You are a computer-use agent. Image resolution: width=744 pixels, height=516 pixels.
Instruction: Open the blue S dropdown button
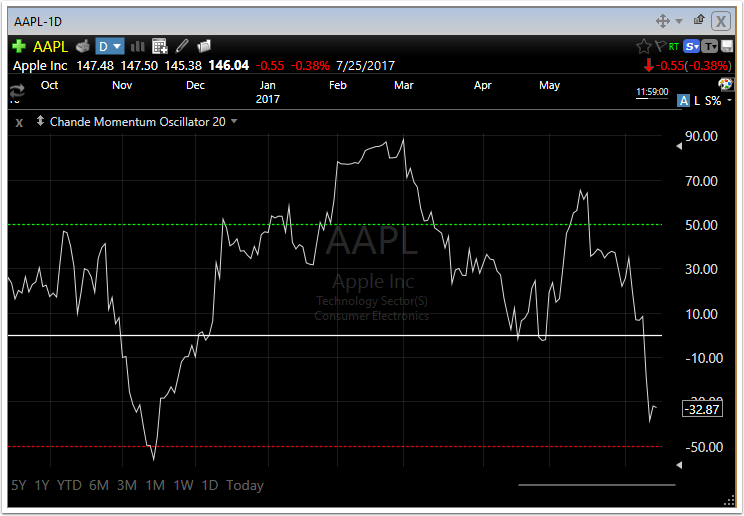point(691,47)
